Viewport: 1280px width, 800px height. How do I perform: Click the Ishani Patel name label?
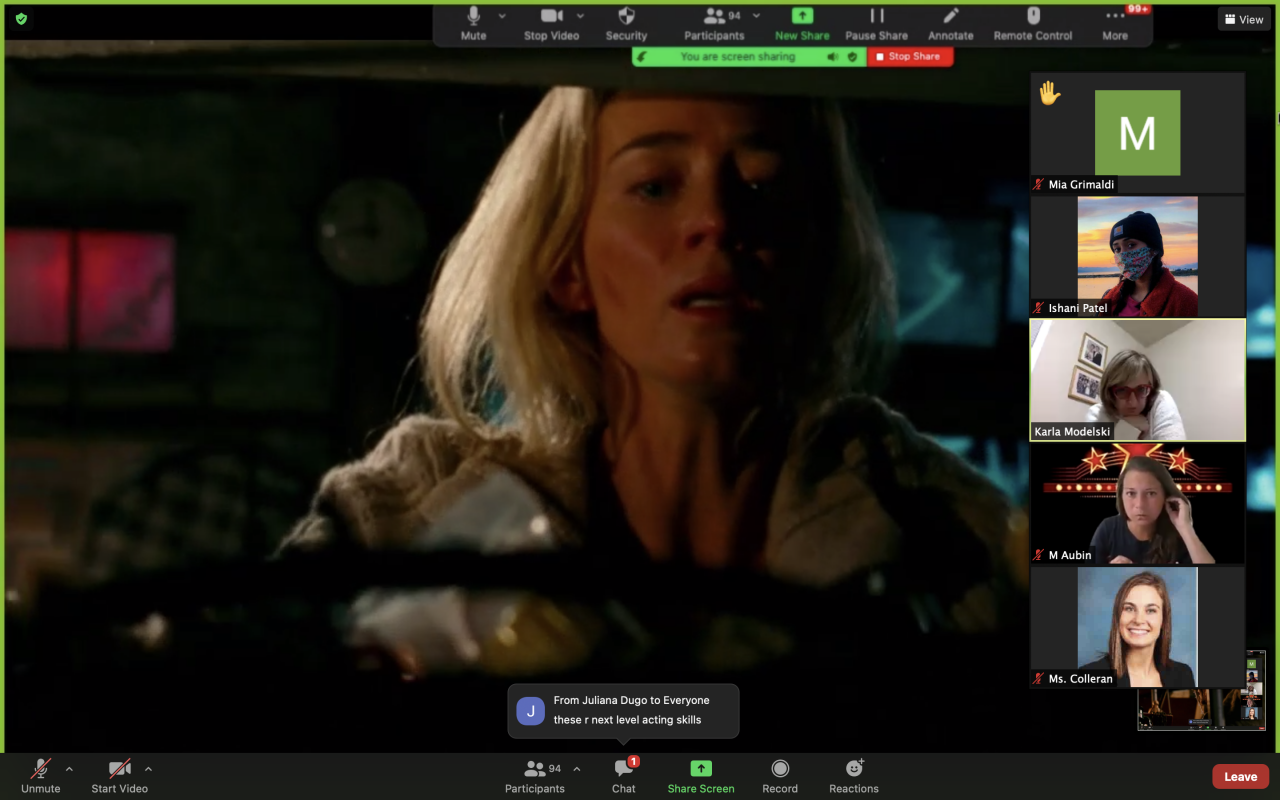click(1078, 309)
